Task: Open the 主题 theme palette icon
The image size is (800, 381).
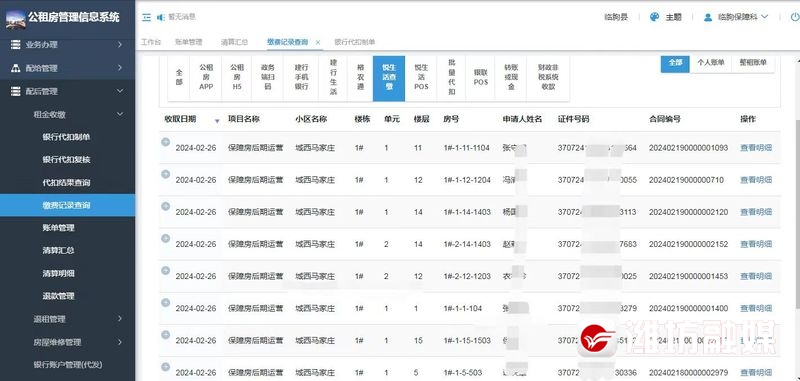Action: click(x=655, y=17)
